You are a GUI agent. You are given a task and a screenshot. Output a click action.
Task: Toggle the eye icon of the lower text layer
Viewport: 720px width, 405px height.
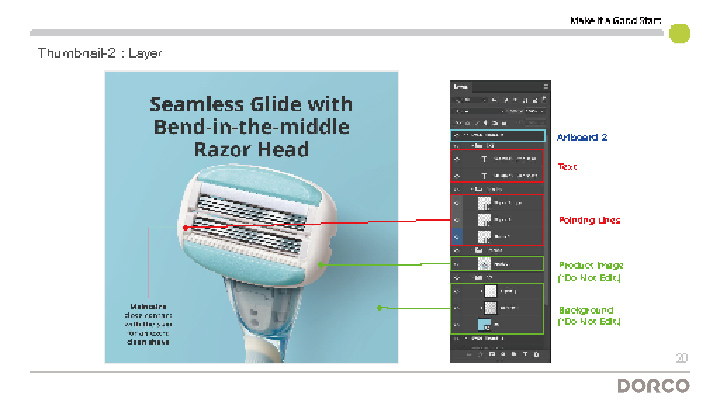tap(457, 176)
